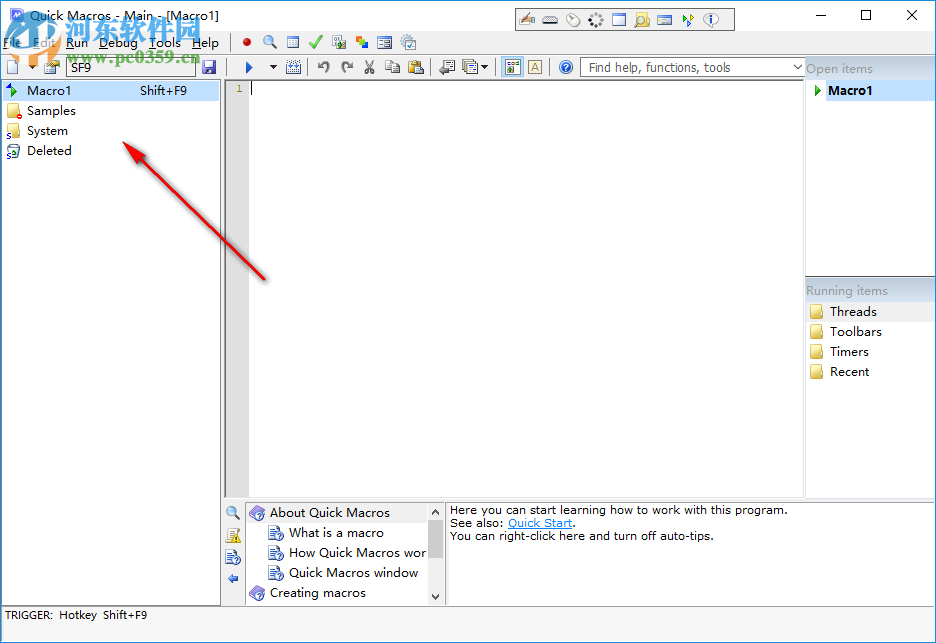Image resolution: width=936 pixels, height=643 pixels.
Task: Select Macro1 in the Open items panel
Action: click(850, 90)
